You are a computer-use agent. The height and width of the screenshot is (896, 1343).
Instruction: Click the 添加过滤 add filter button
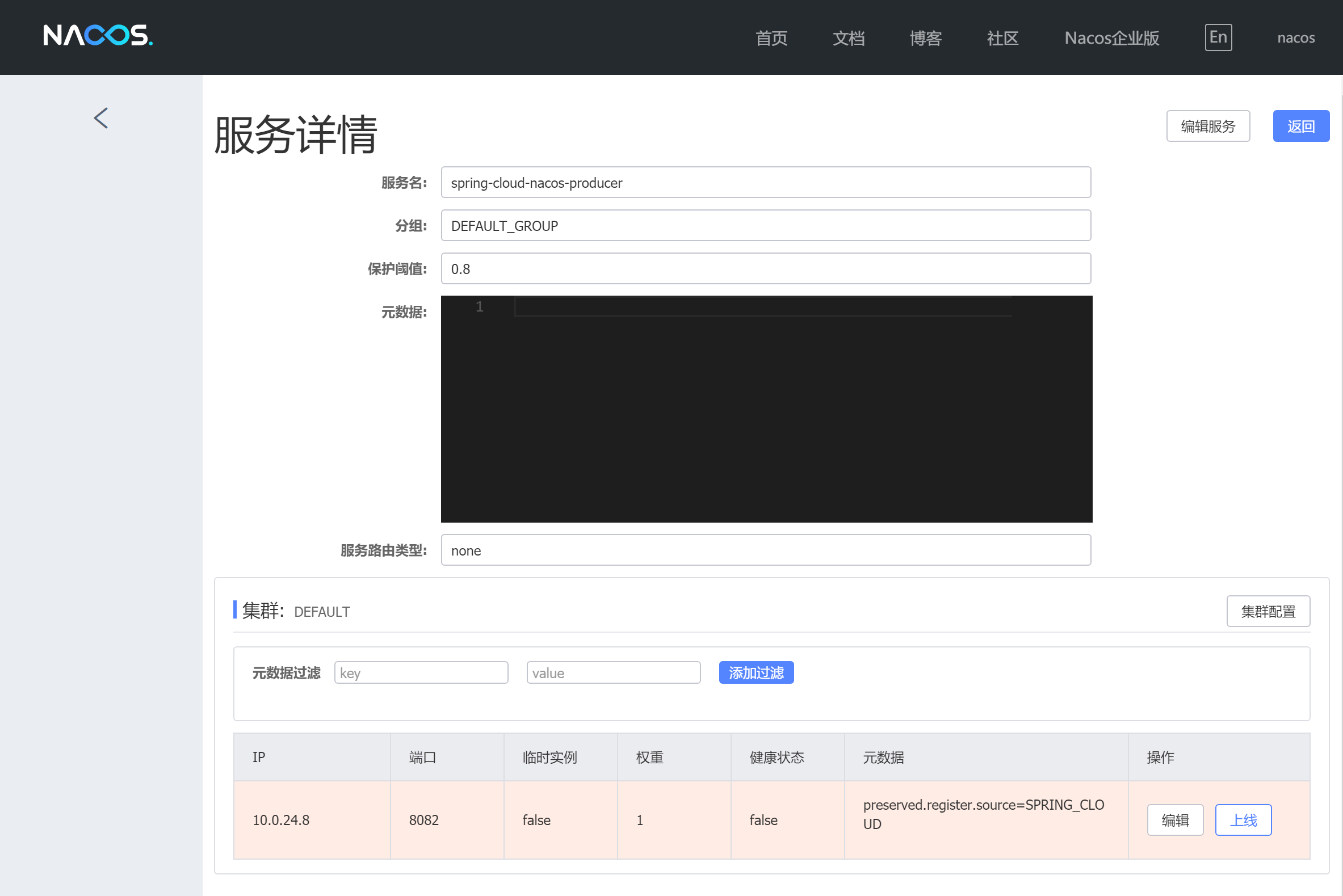pos(756,672)
